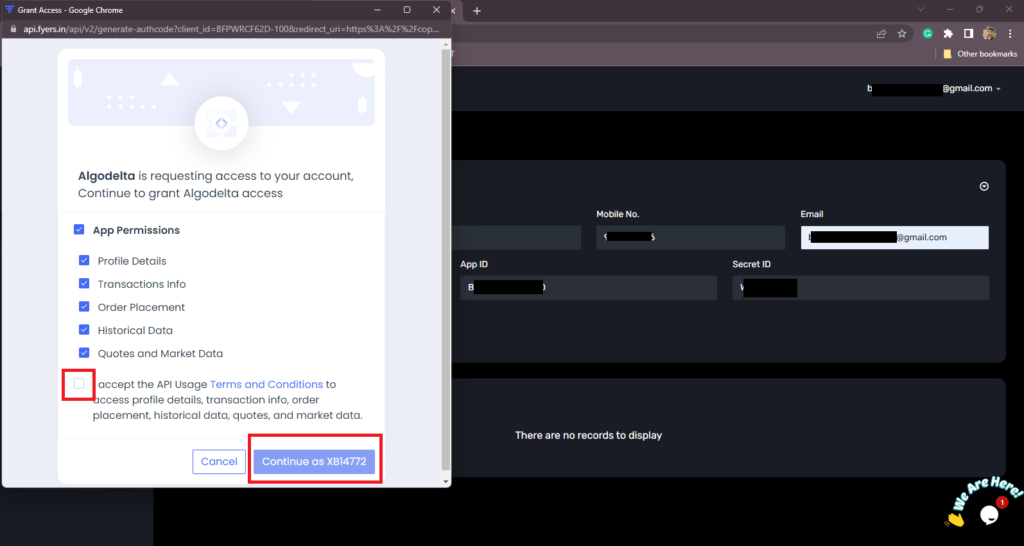Screen dimensions: 1024x546
Task: Uncheck the Transactions Info permission
Action: click(84, 283)
